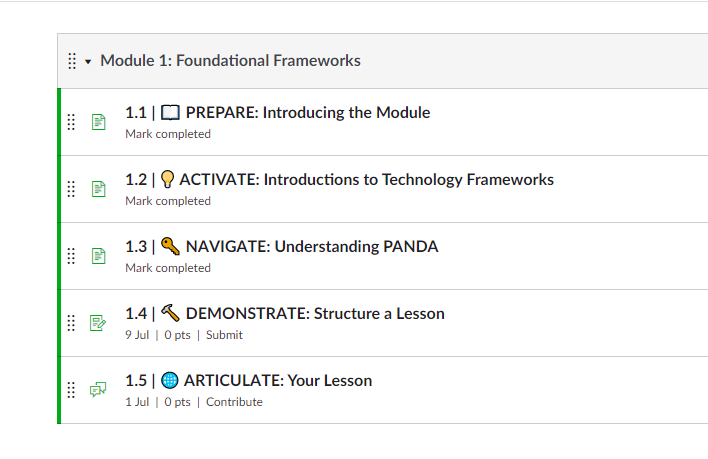
Task: Click Mark completed under item 1.1
Action: click(168, 134)
